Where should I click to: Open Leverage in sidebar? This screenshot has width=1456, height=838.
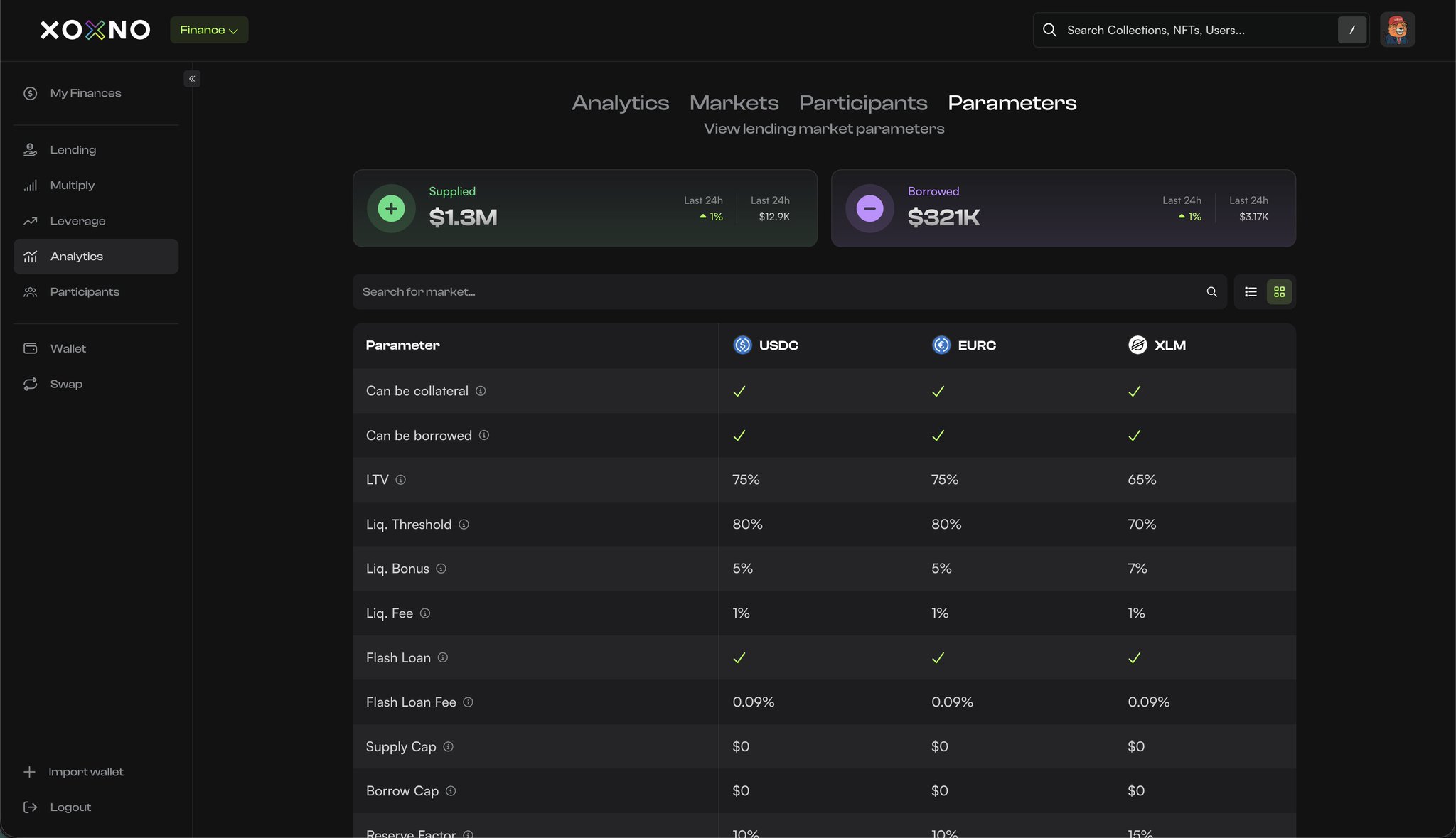[x=77, y=221]
